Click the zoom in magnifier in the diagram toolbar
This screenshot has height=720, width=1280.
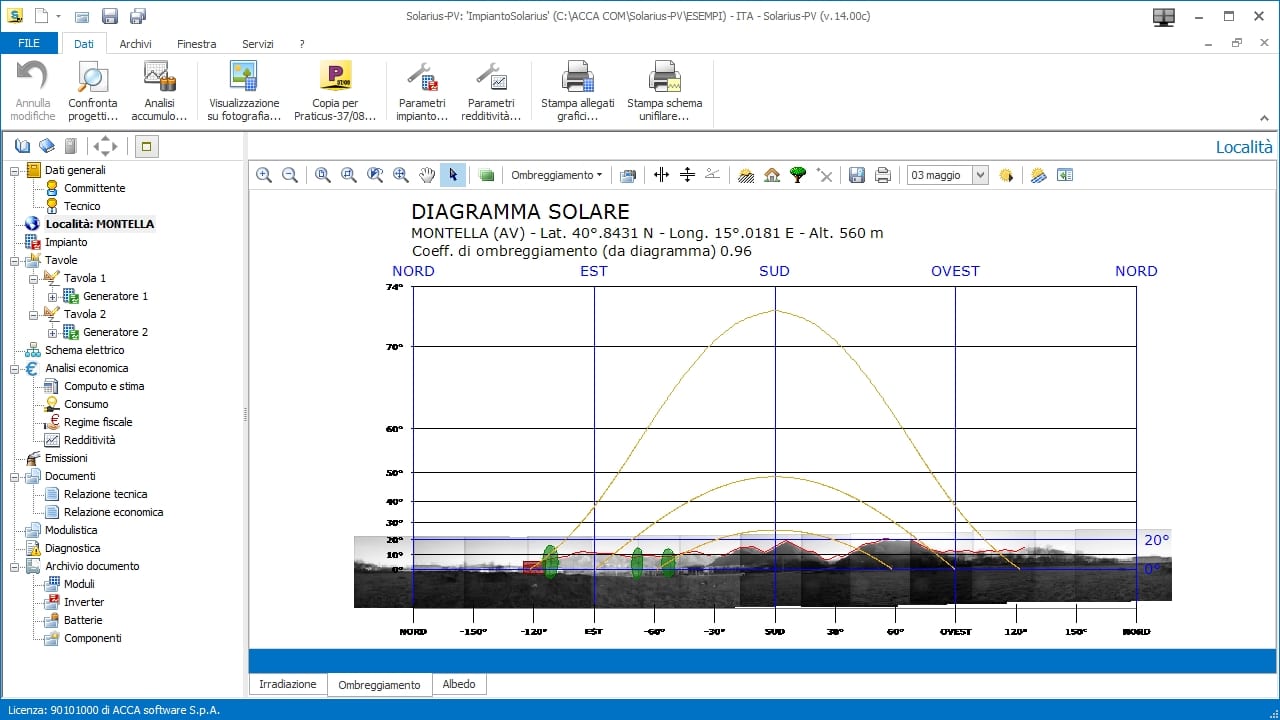pyautogui.click(x=264, y=175)
